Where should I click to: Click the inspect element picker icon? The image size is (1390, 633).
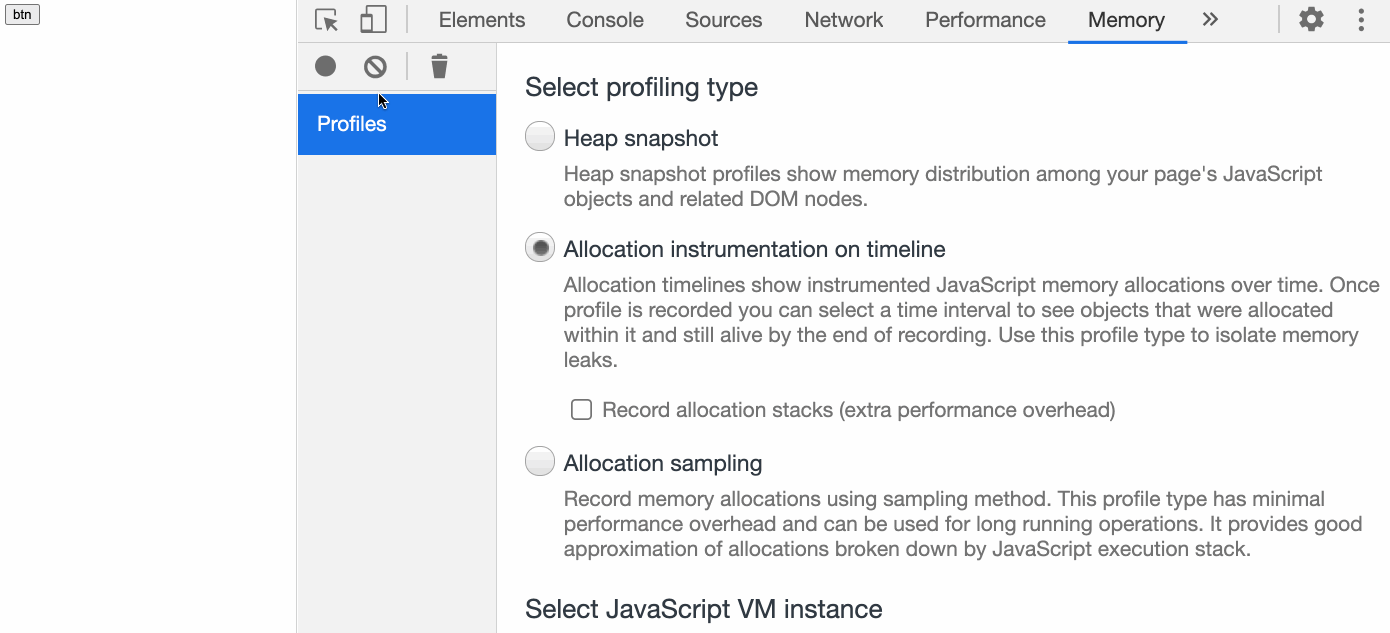click(x=326, y=20)
